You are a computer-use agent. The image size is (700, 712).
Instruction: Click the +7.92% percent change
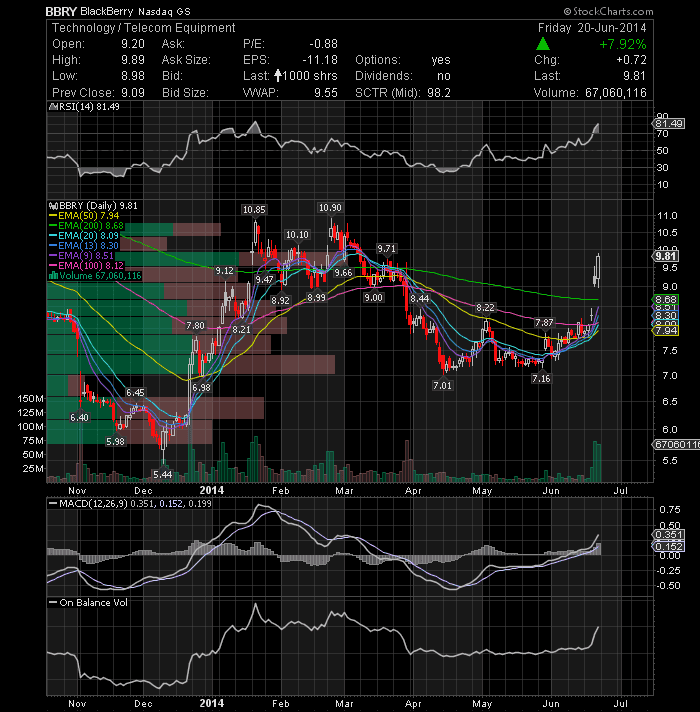point(623,44)
